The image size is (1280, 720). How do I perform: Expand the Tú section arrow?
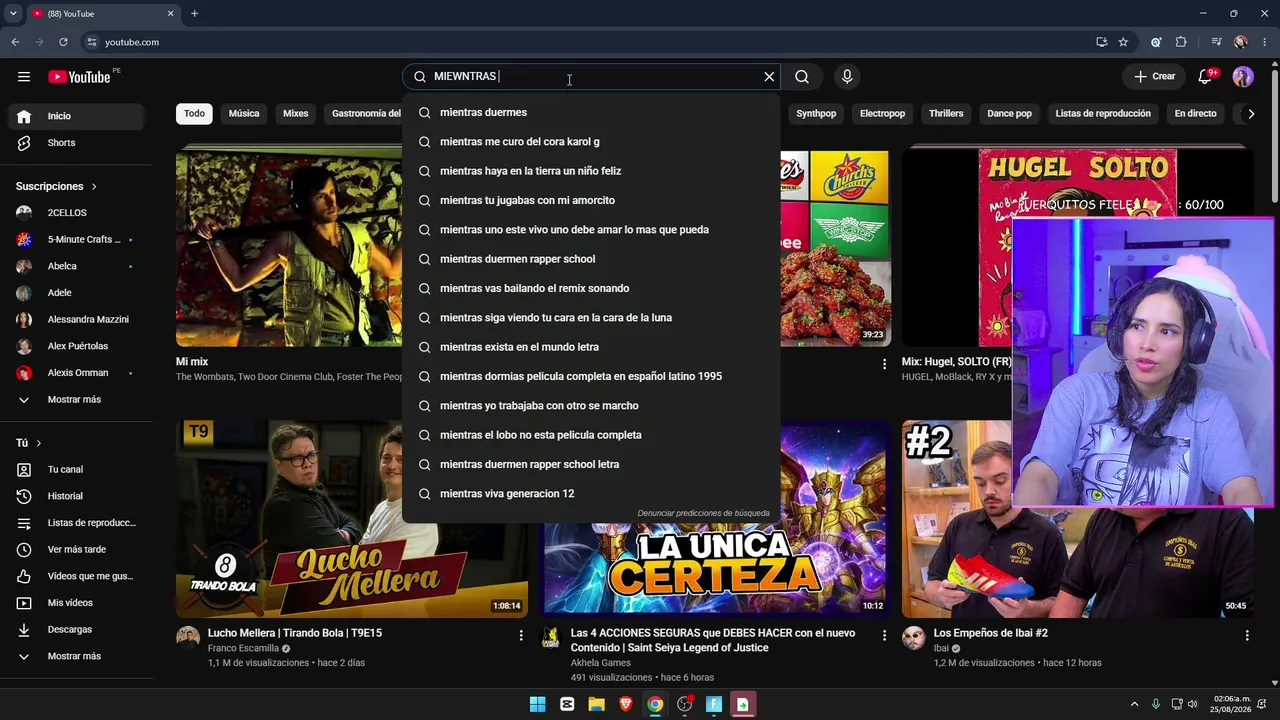[x=39, y=443]
